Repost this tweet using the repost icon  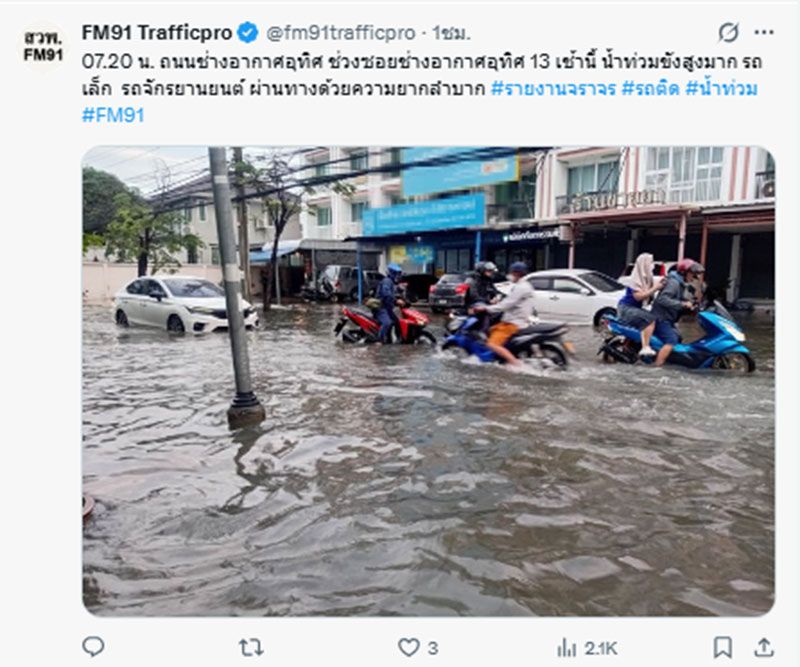point(251,646)
